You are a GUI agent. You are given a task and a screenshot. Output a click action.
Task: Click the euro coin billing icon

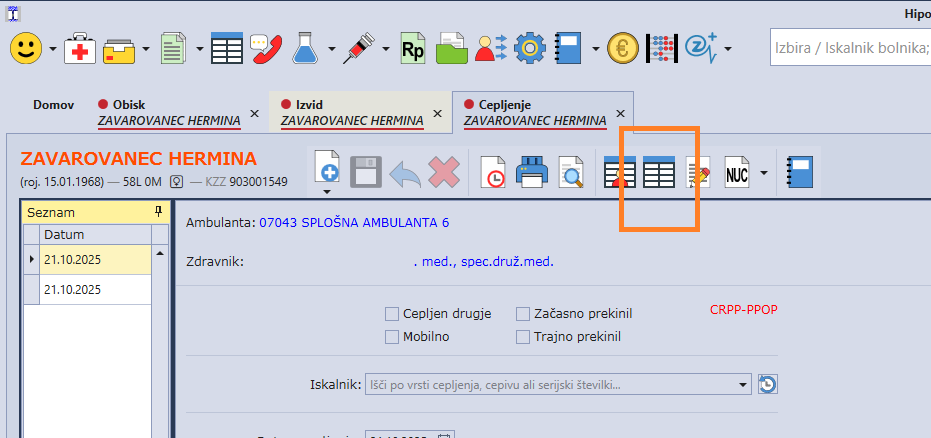coord(622,48)
